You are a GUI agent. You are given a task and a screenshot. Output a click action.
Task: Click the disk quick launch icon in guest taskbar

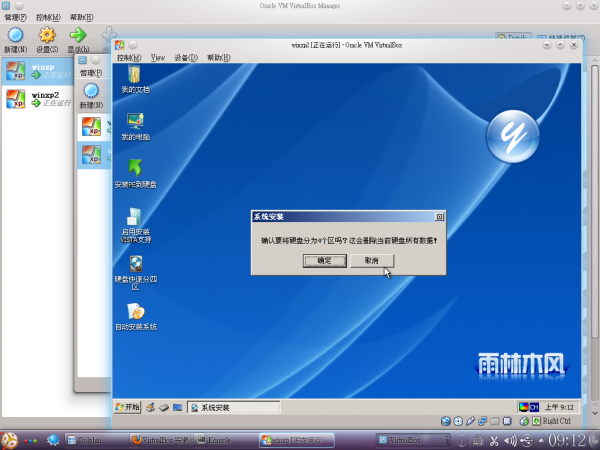coord(164,408)
